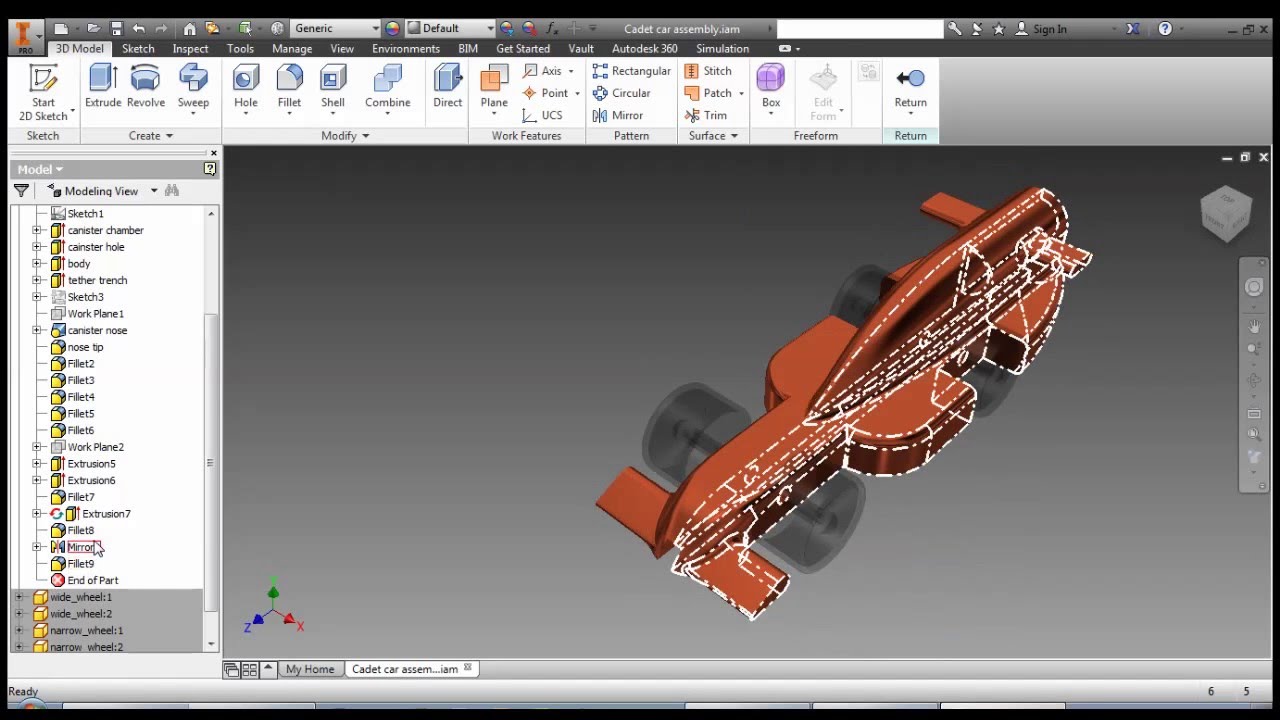The image size is (1280, 720).
Task: Expand the Surface panel dropdown
Action: tap(713, 136)
